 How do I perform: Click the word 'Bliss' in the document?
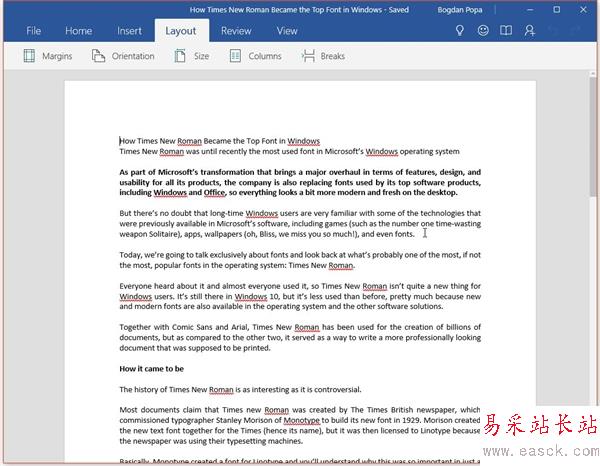tap(267, 234)
